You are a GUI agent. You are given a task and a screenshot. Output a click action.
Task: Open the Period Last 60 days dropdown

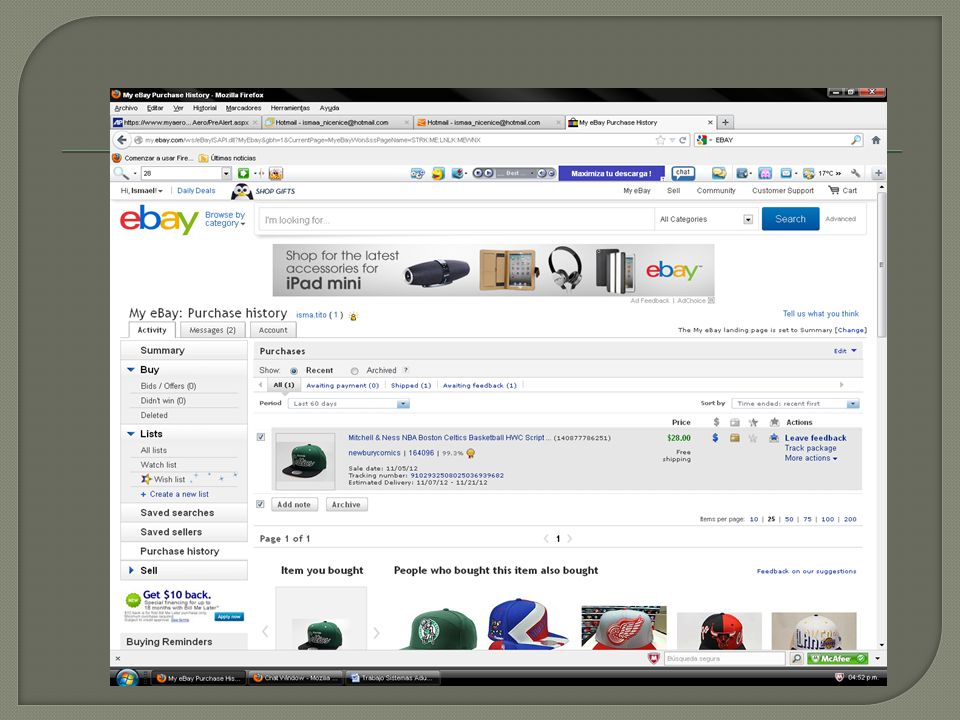click(x=349, y=403)
